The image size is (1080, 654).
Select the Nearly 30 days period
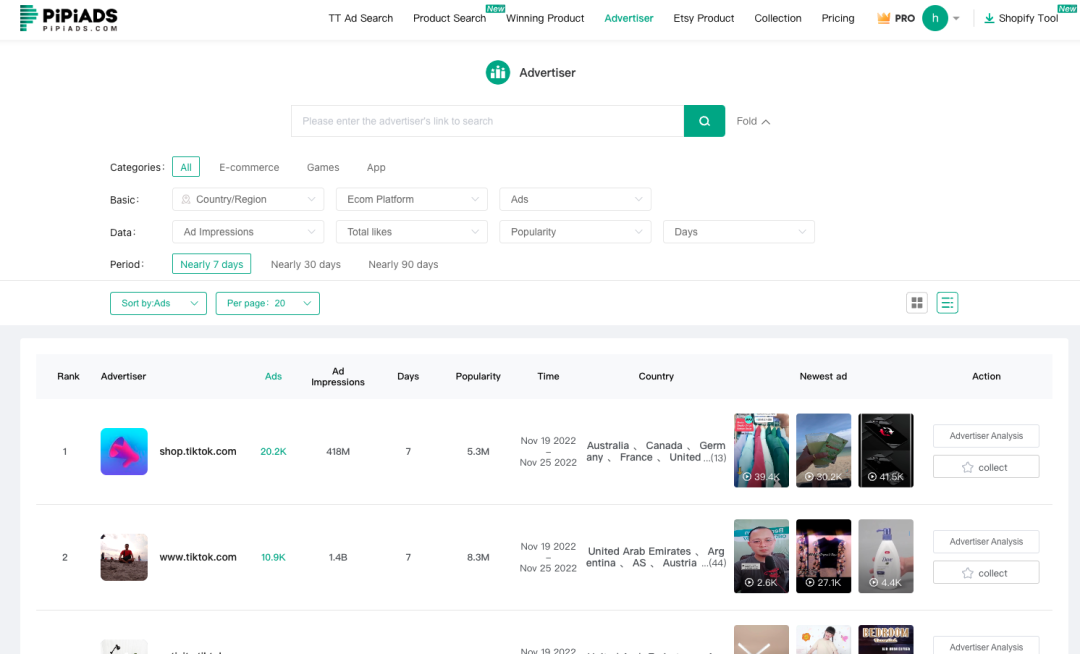pos(305,264)
